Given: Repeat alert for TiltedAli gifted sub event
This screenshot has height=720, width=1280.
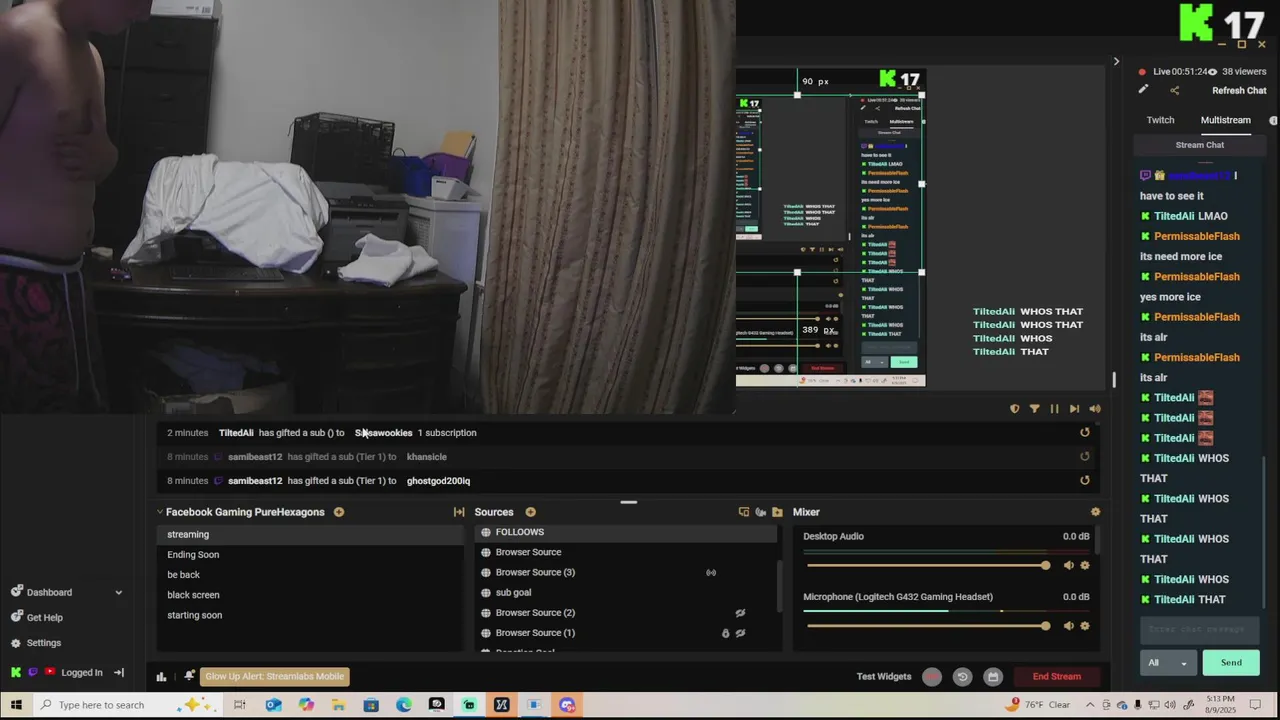Looking at the screenshot, I should click(x=1085, y=433).
